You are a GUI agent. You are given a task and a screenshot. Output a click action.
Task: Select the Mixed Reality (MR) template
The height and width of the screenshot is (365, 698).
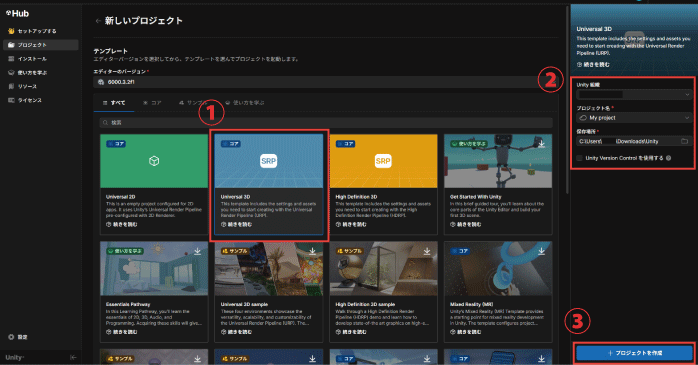pyautogui.click(x=498, y=292)
